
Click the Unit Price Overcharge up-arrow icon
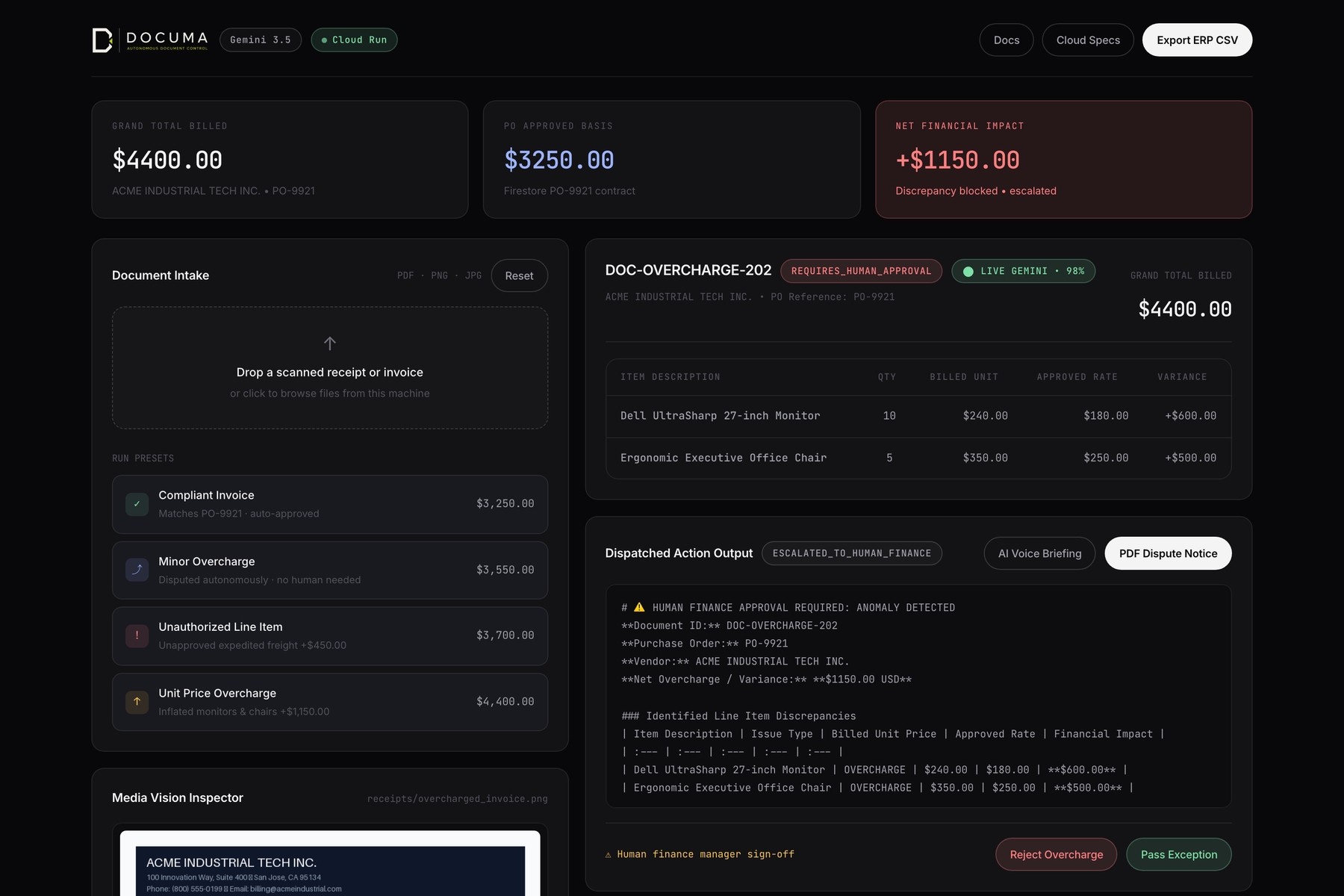pyautogui.click(x=137, y=702)
